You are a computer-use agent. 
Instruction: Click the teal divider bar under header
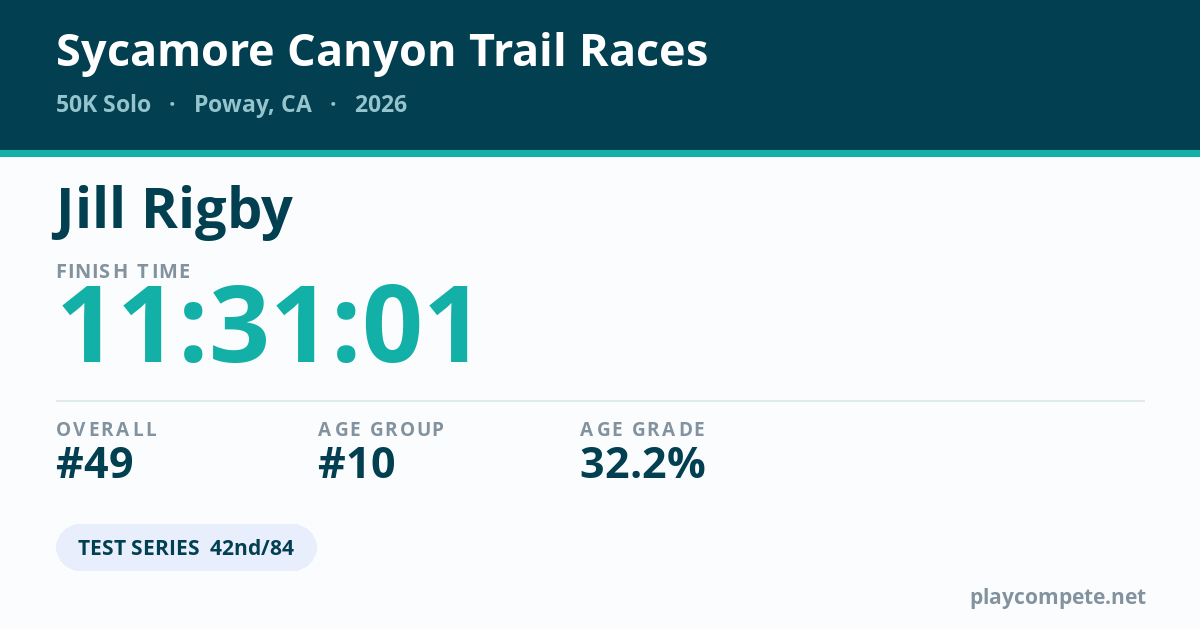600,154
